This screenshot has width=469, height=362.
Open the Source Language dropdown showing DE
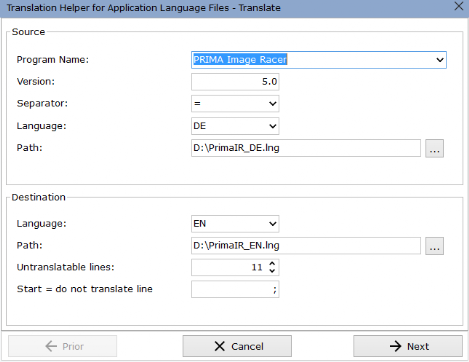pos(272,126)
